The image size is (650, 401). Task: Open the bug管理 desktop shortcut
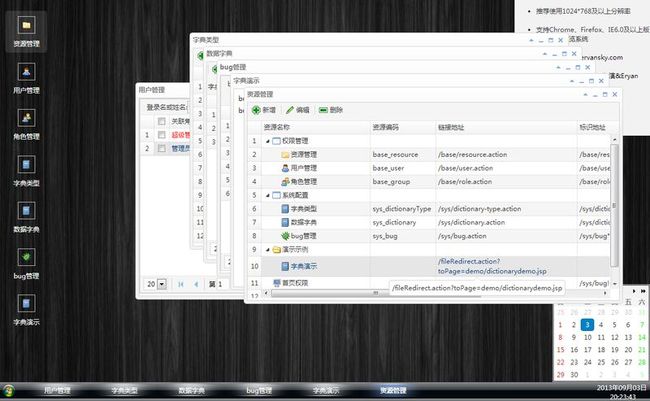(x=26, y=264)
